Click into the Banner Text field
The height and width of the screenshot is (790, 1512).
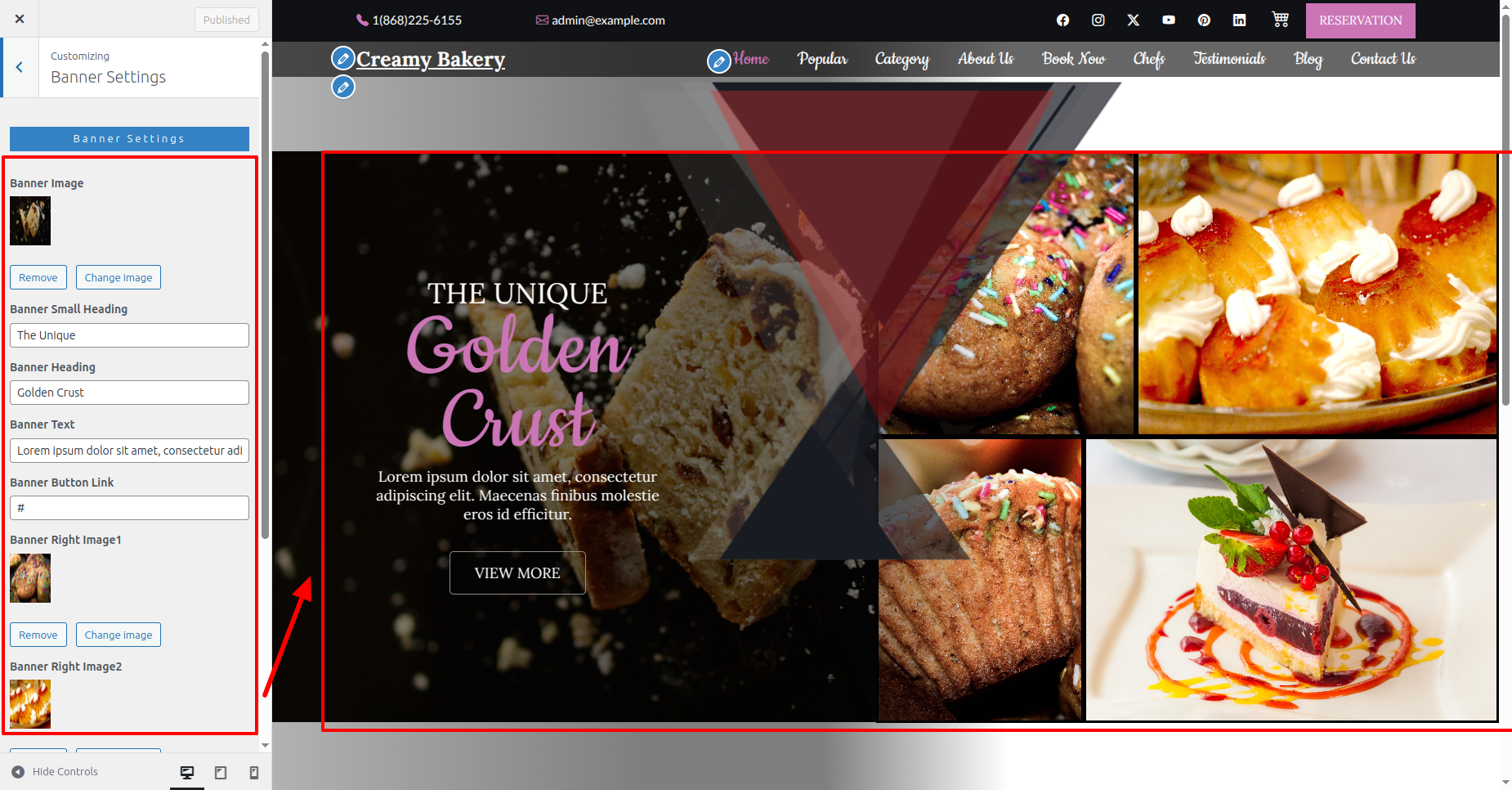tap(129, 451)
